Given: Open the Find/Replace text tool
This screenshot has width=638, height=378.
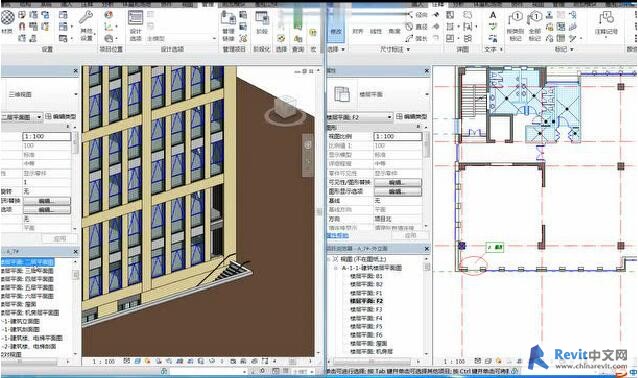Looking at the screenshot, I should pos(493,38).
